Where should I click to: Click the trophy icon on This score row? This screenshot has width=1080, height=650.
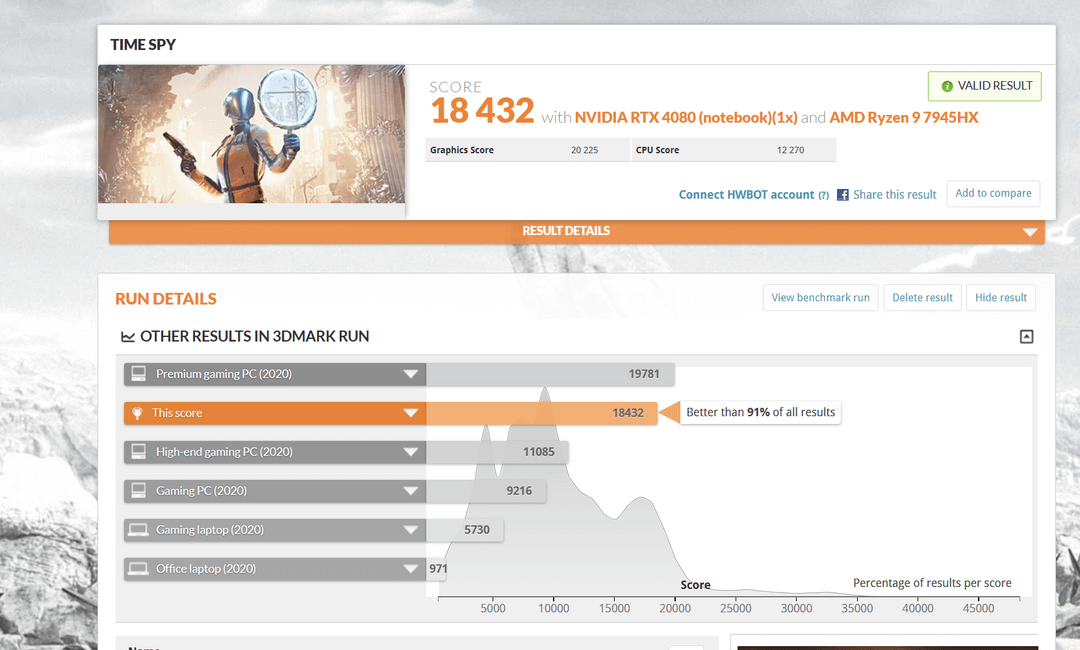[x=137, y=413]
